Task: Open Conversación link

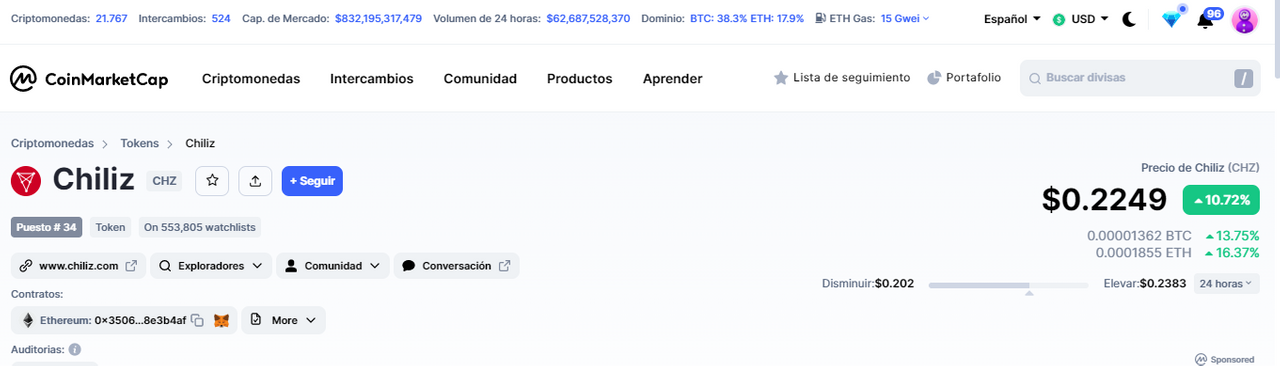Action: (x=457, y=266)
